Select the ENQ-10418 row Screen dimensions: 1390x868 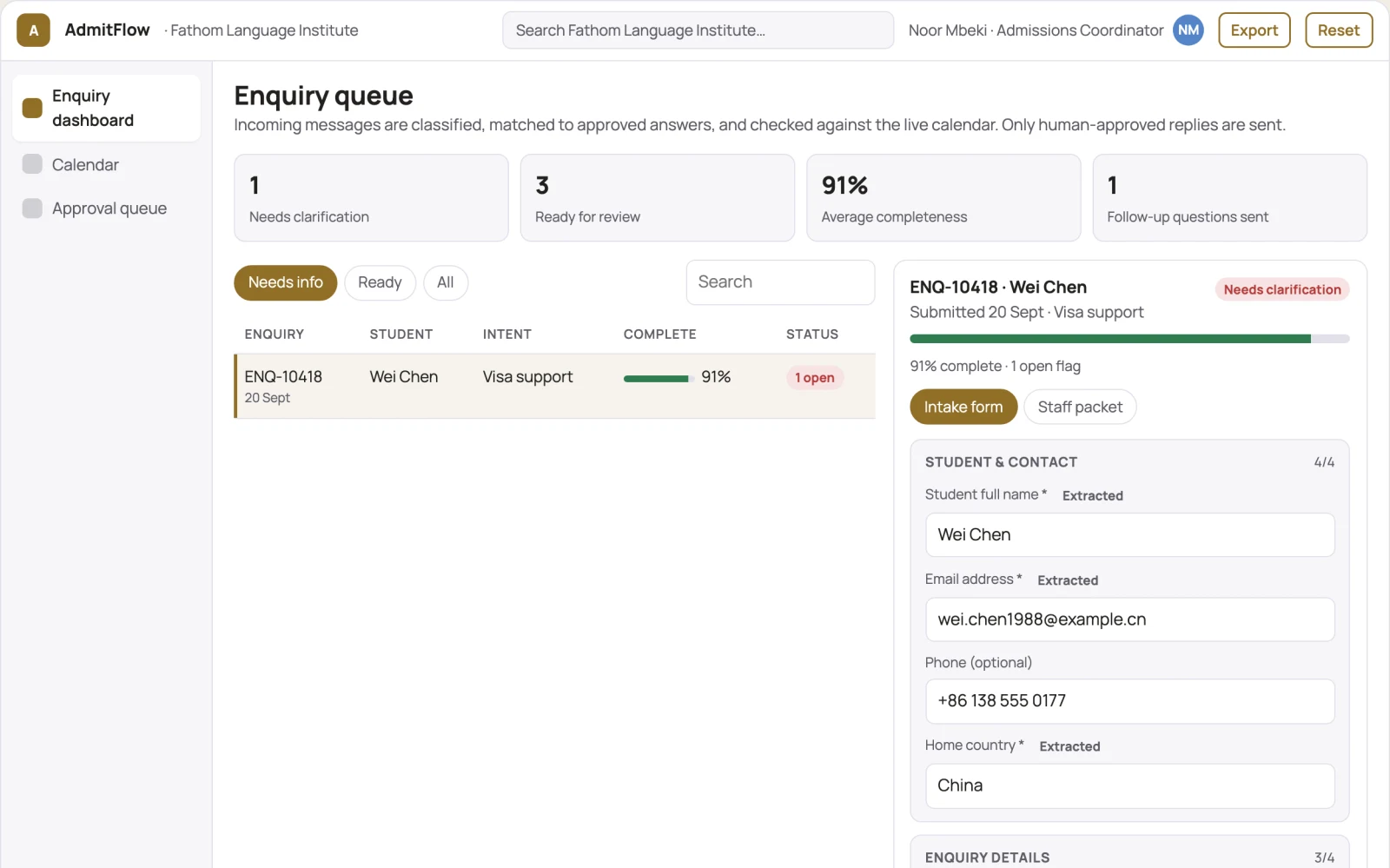pos(555,386)
